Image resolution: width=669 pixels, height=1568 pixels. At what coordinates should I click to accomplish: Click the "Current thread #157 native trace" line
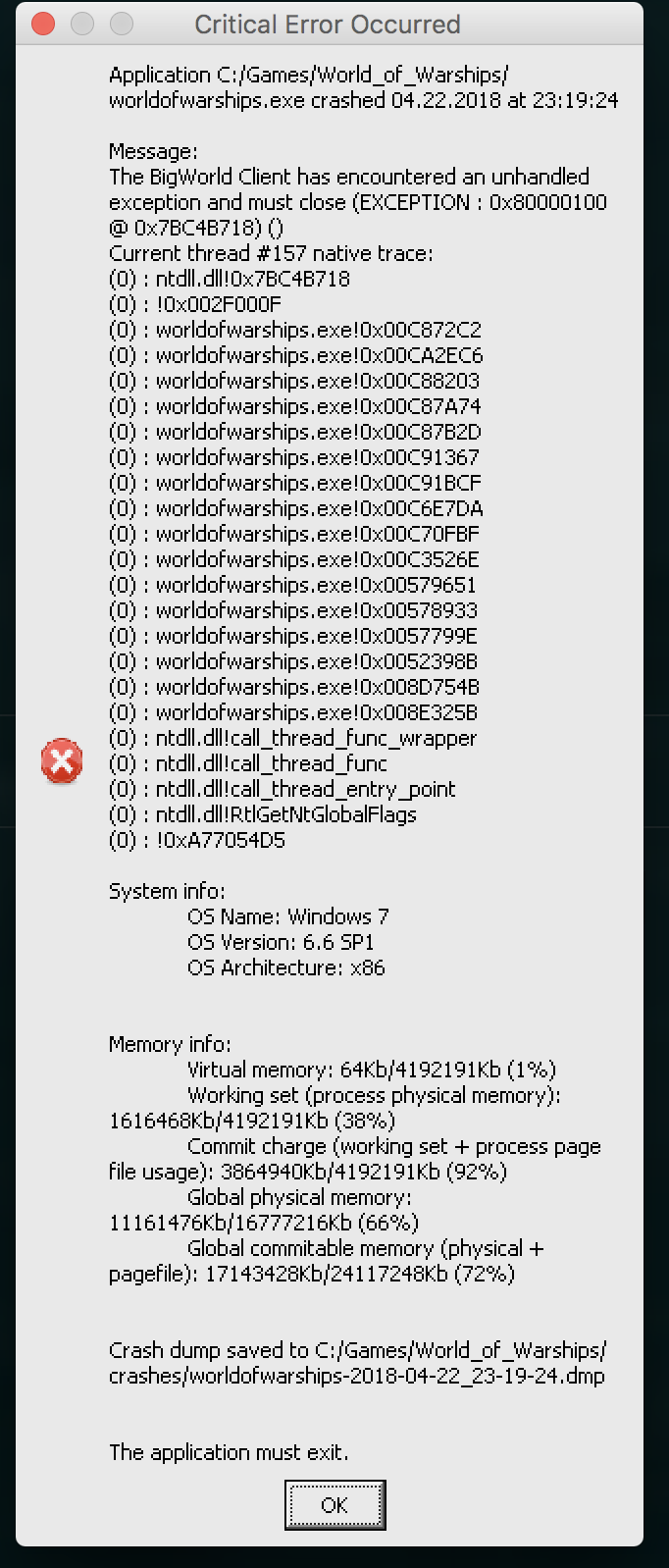click(x=271, y=253)
